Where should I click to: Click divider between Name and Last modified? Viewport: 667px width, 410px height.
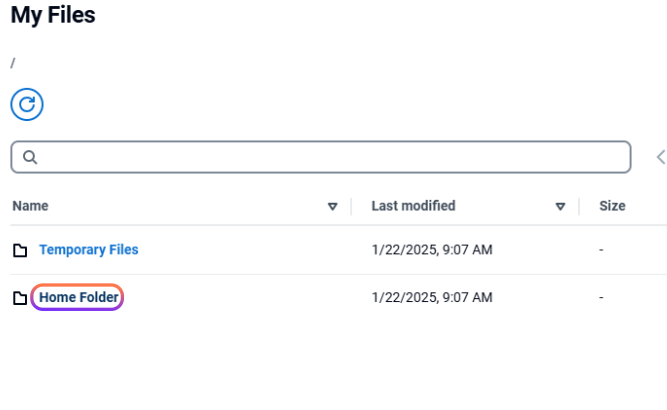coord(351,206)
